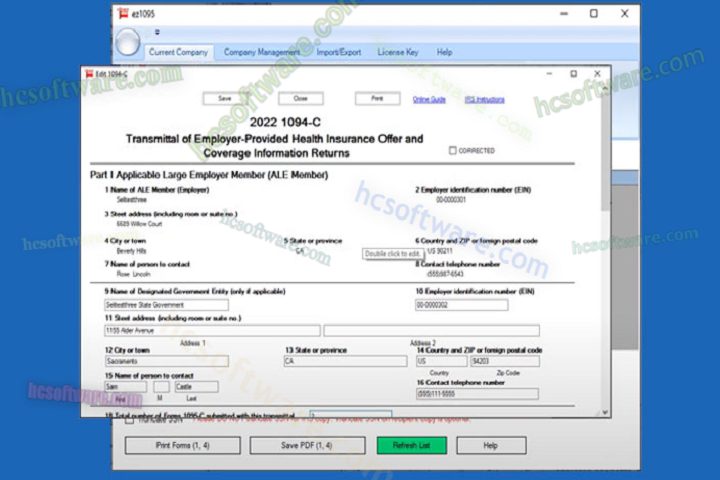Open the Online Guide link
Image resolution: width=720 pixels, height=480 pixels.
click(429, 100)
